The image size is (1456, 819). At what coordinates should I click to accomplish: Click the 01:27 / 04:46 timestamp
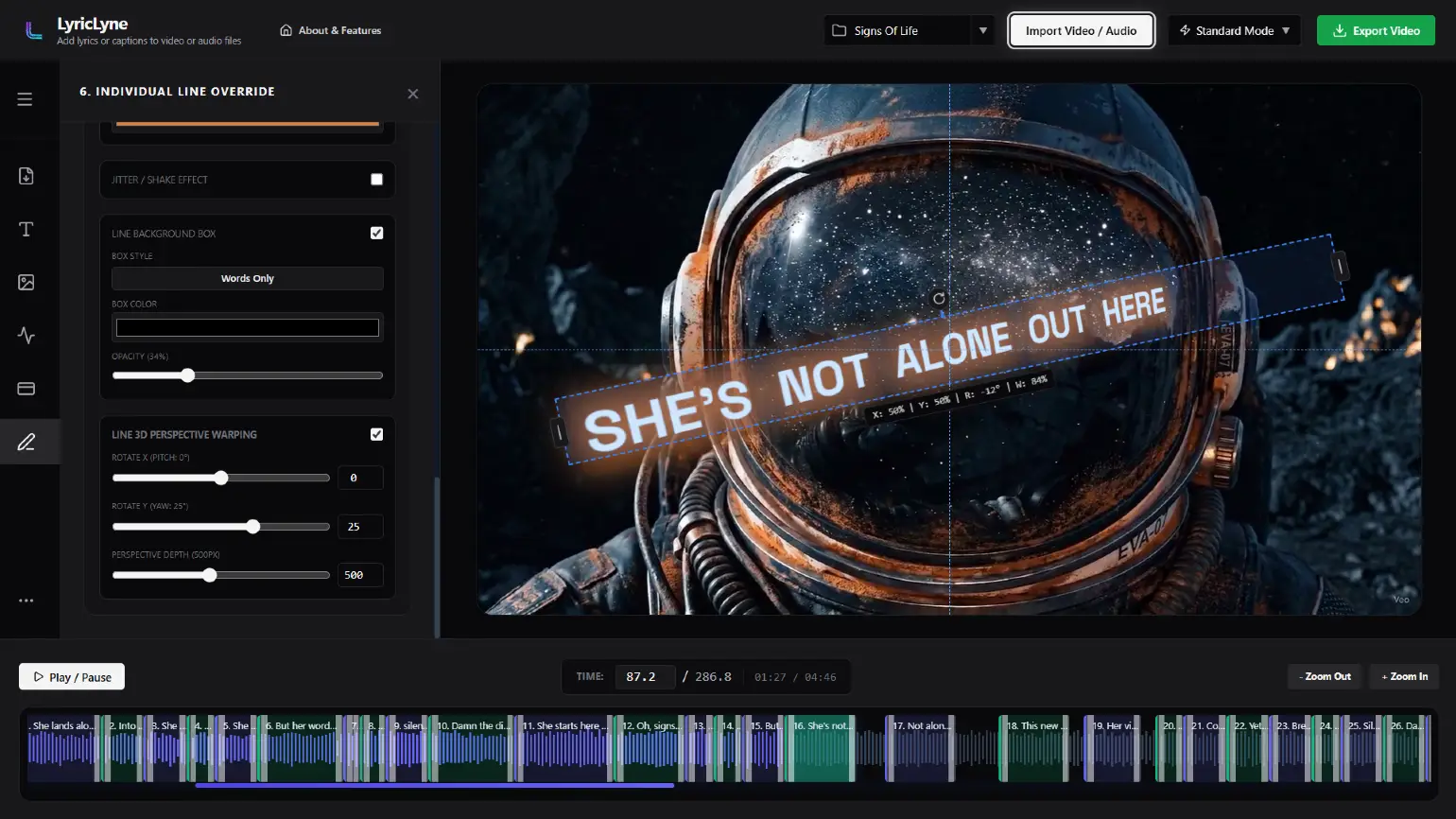click(x=795, y=677)
